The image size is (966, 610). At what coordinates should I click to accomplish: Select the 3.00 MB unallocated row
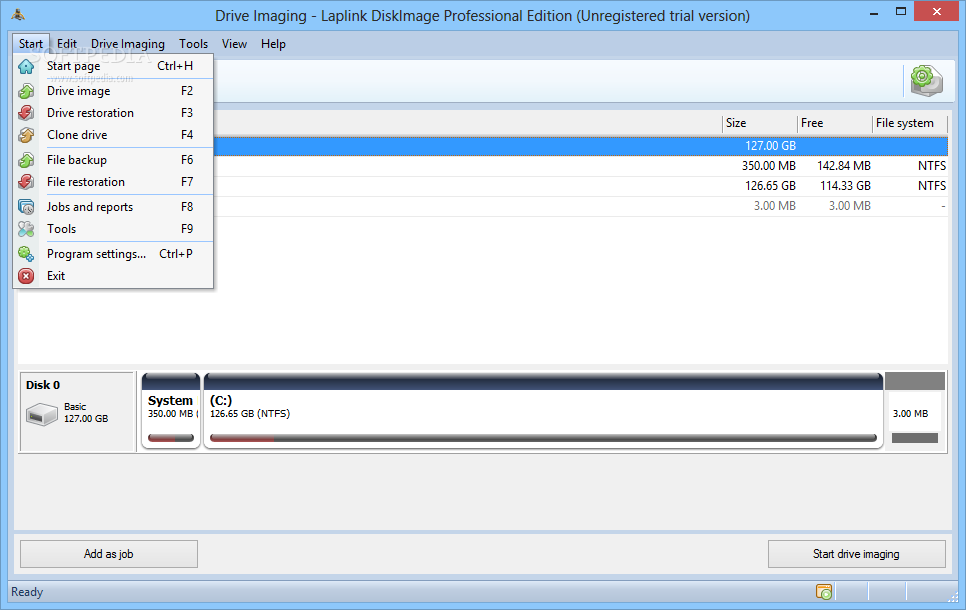click(580, 206)
